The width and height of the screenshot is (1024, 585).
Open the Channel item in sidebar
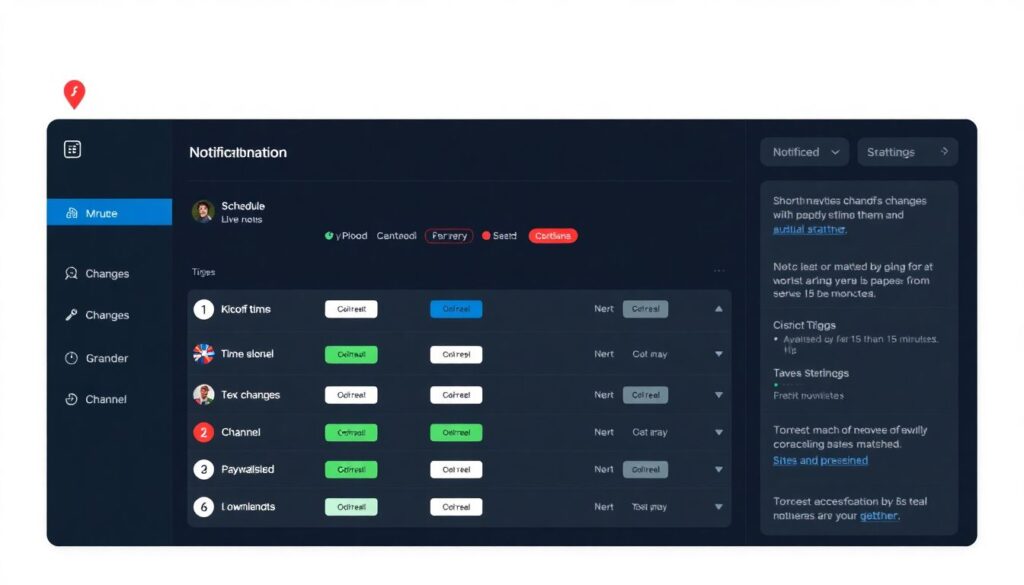point(105,399)
